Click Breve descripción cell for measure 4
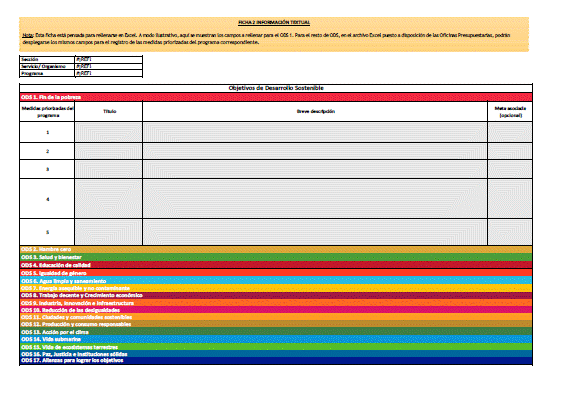Image resolution: width=571 pixels, height=398 pixels. (315, 199)
